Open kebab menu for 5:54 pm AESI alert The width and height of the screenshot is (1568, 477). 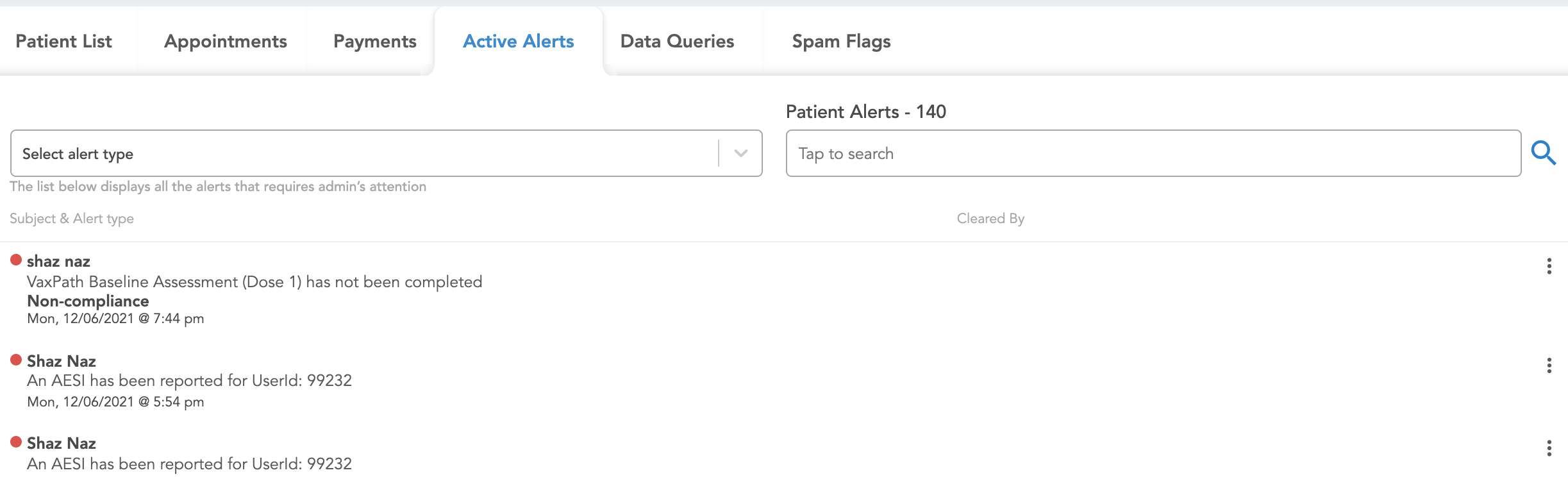1549,365
